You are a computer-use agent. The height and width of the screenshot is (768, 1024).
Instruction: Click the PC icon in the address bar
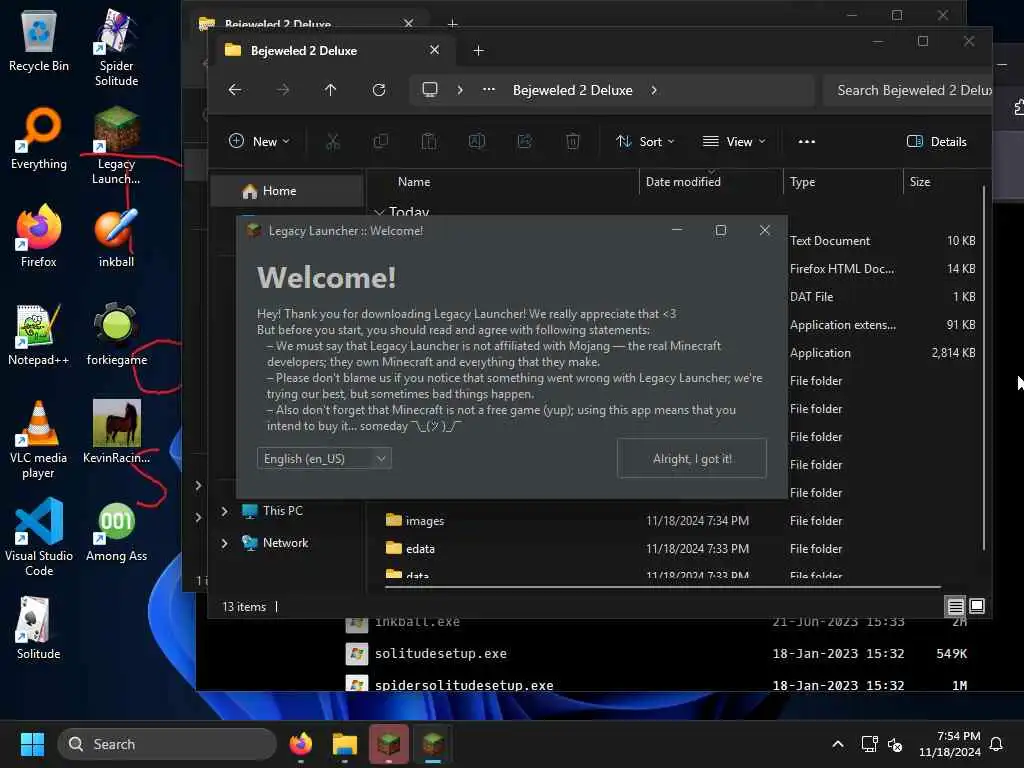tap(430, 89)
